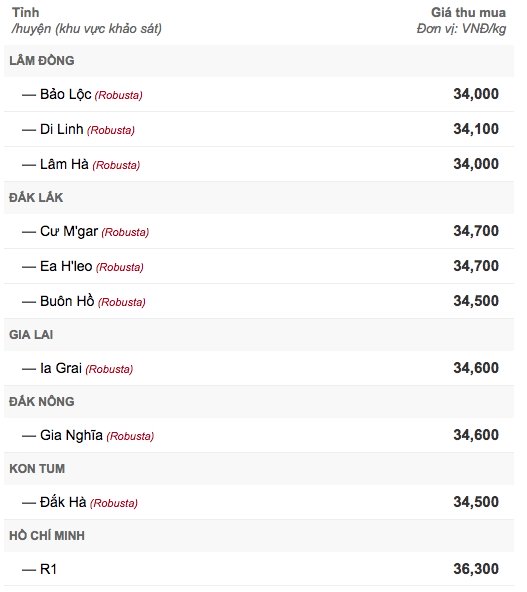The image size is (527, 592).
Task: Select the Buôn Hồ Robusta entry
Action: tap(259, 301)
